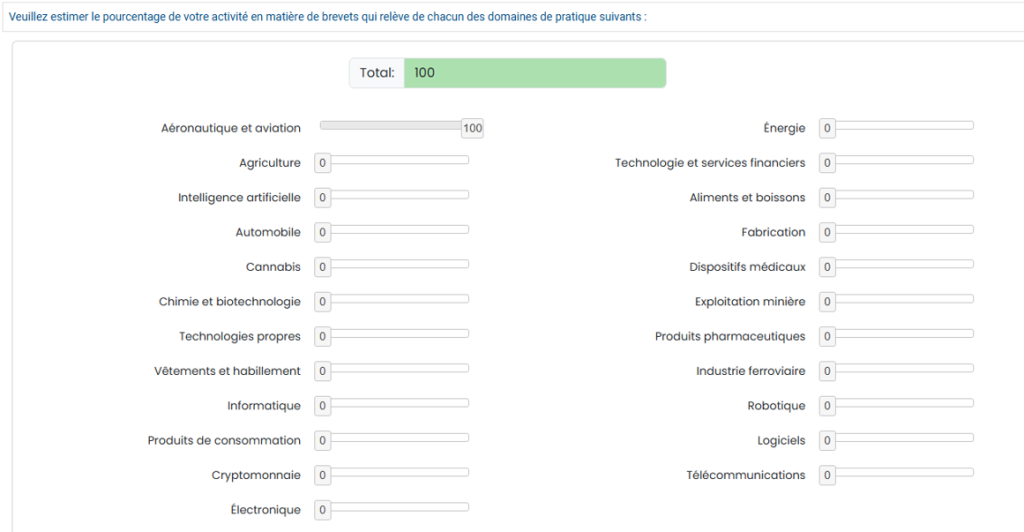Adjust the Intelligence artificielle slider
Screen dimensions: 1024x532
point(398,195)
